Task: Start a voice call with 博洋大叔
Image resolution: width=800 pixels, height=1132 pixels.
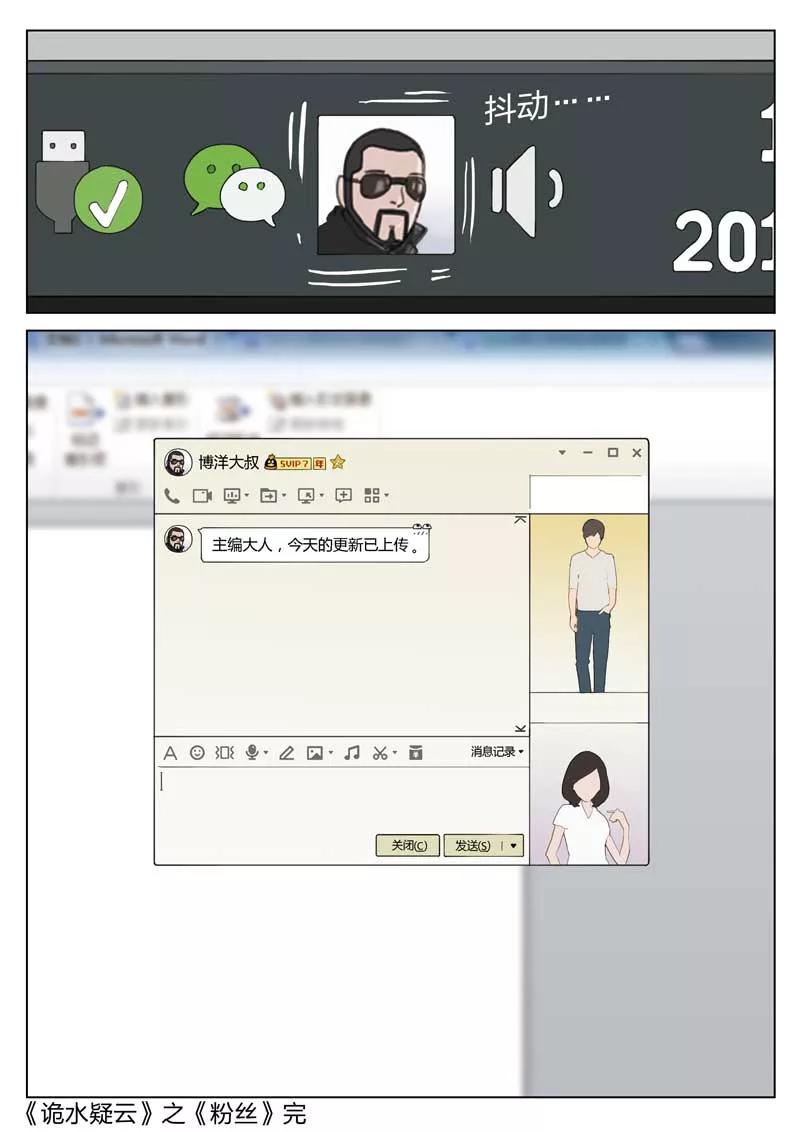Action: (172, 495)
